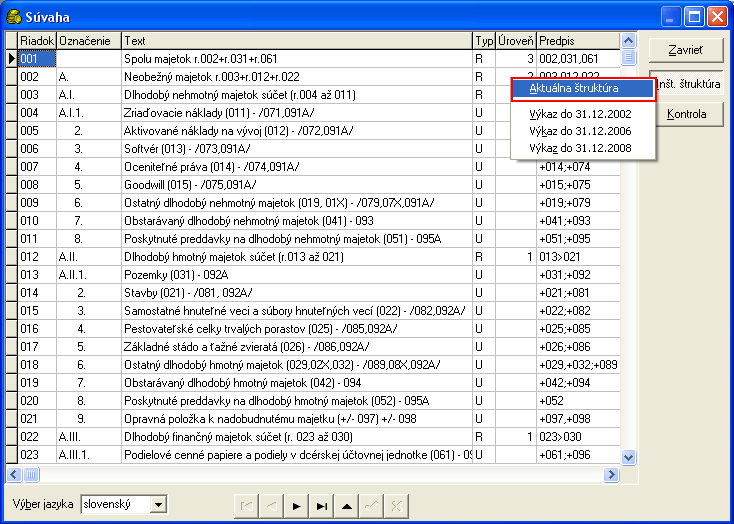This screenshot has height=524, width=734.
Task: Click the Označenie column header
Action: (x=88, y=41)
